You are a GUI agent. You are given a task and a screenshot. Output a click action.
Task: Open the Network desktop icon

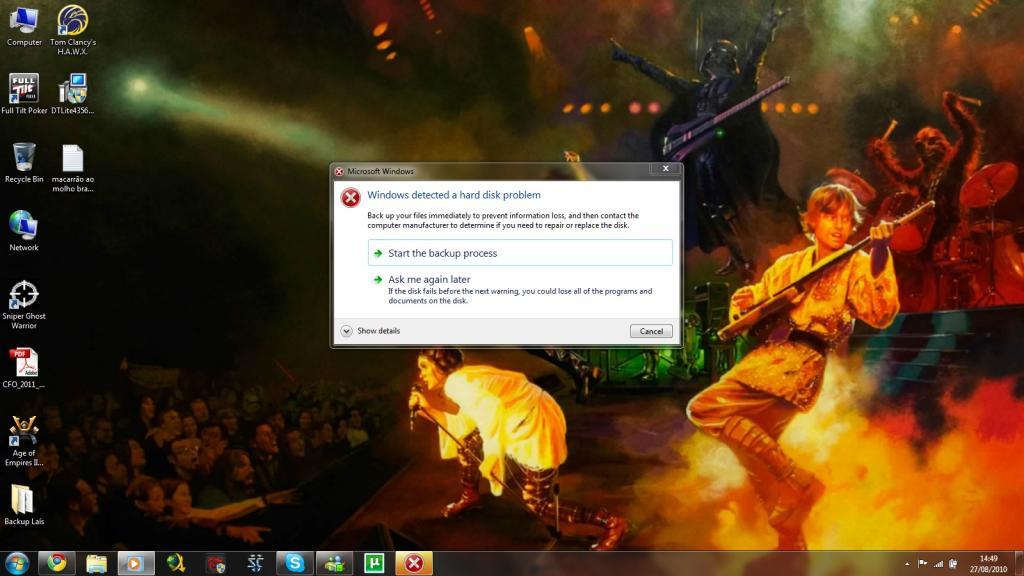[24, 231]
